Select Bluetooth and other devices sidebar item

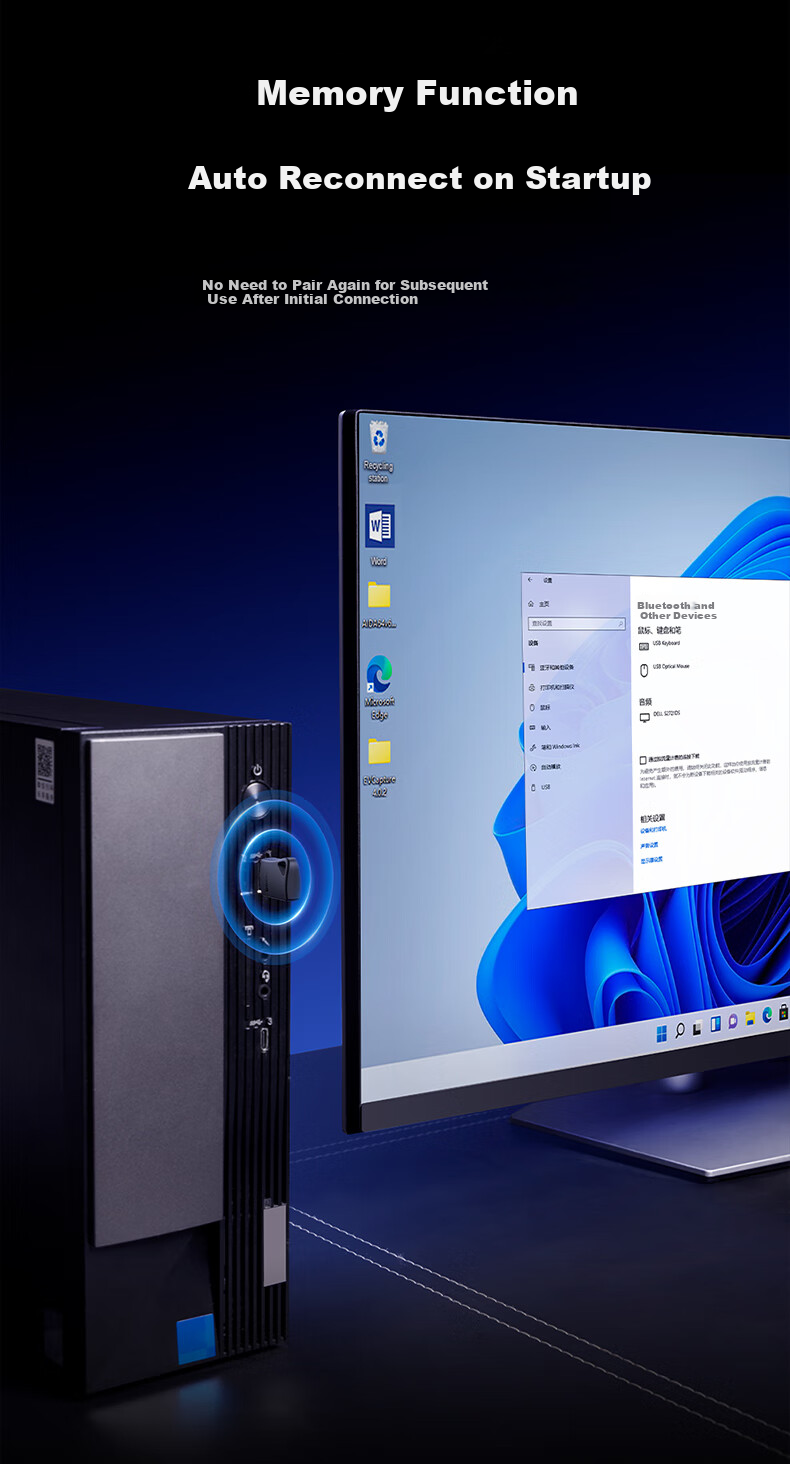click(551, 667)
